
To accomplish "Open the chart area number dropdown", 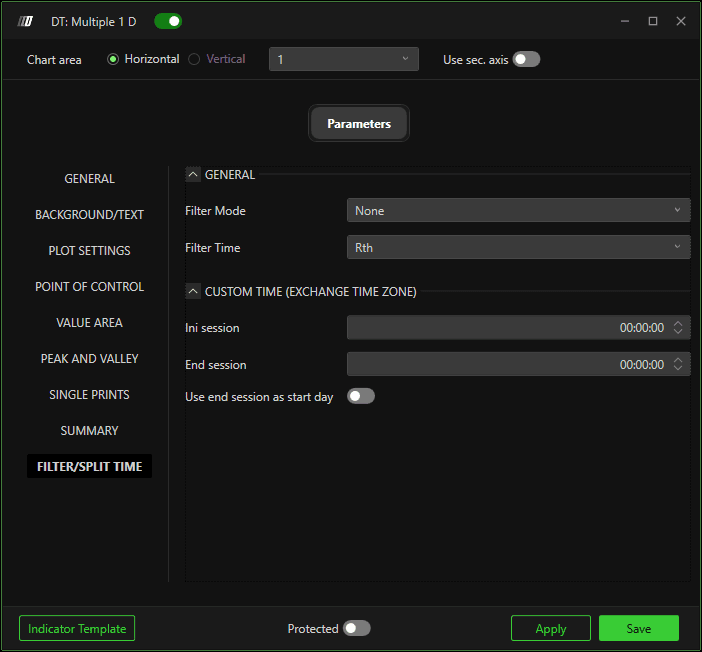I will click(343, 59).
